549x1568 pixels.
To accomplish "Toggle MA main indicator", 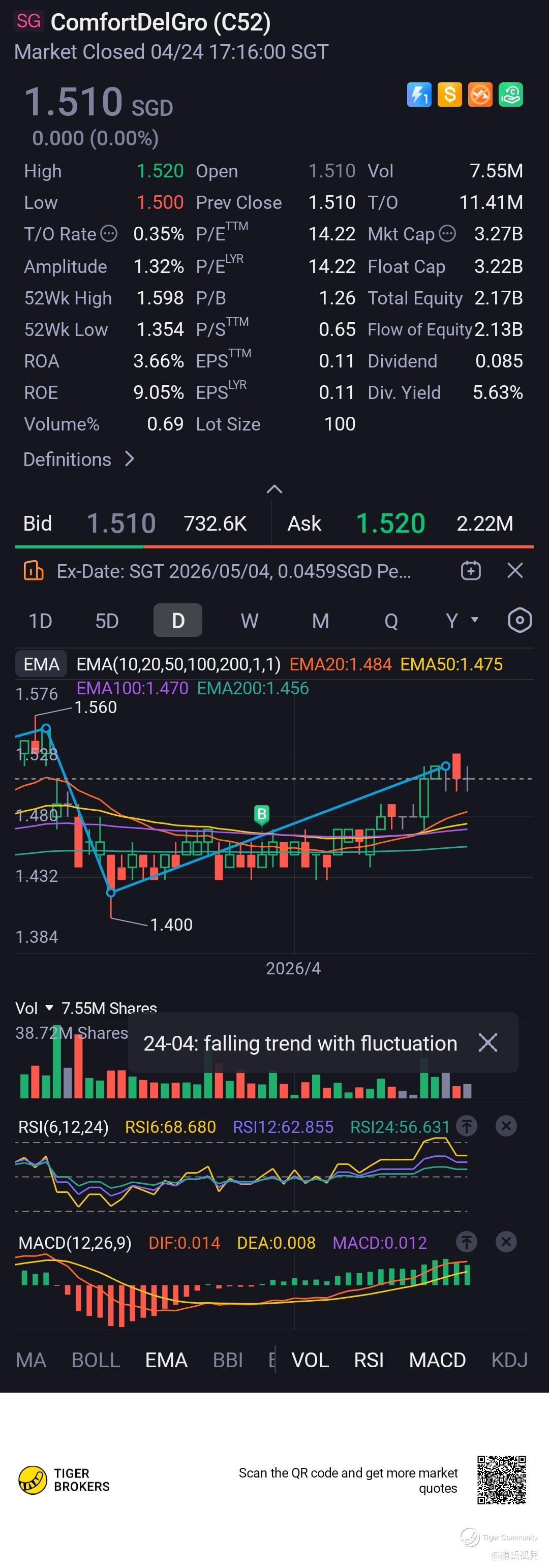I will [x=31, y=1360].
